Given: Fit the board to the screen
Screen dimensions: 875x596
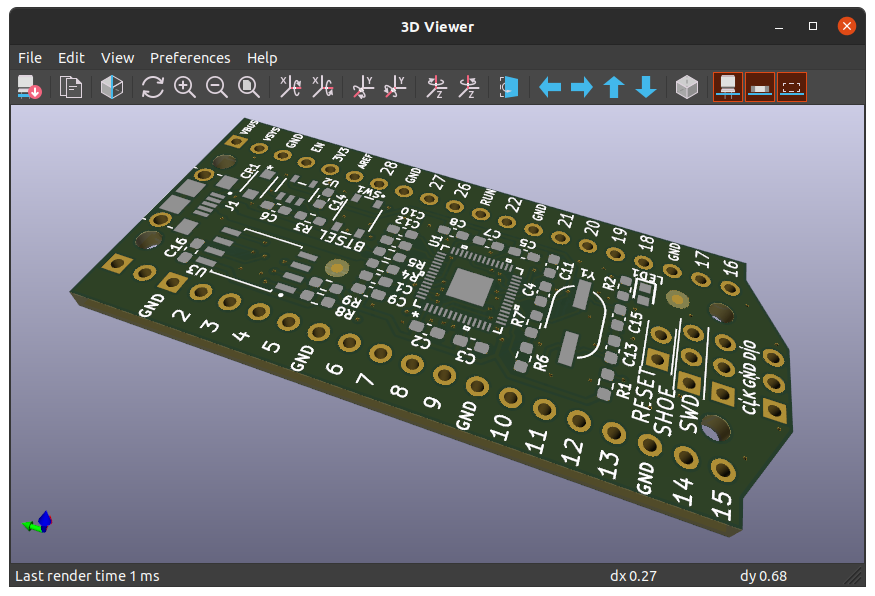Looking at the screenshot, I should 249,87.
